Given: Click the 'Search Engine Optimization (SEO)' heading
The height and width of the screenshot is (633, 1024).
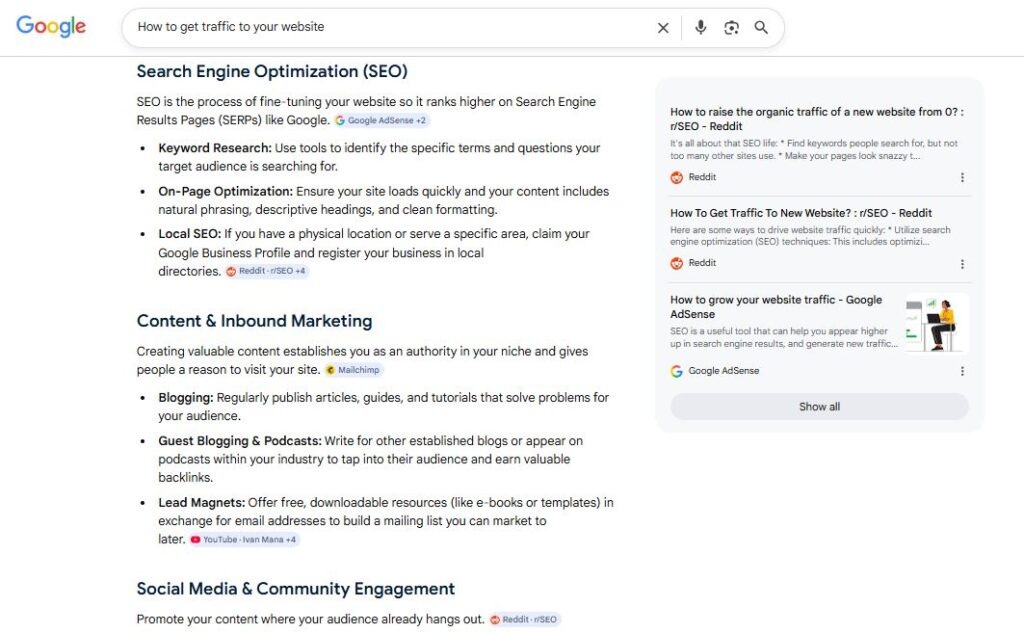Looking at the screenshot, I should coord(272,71).
